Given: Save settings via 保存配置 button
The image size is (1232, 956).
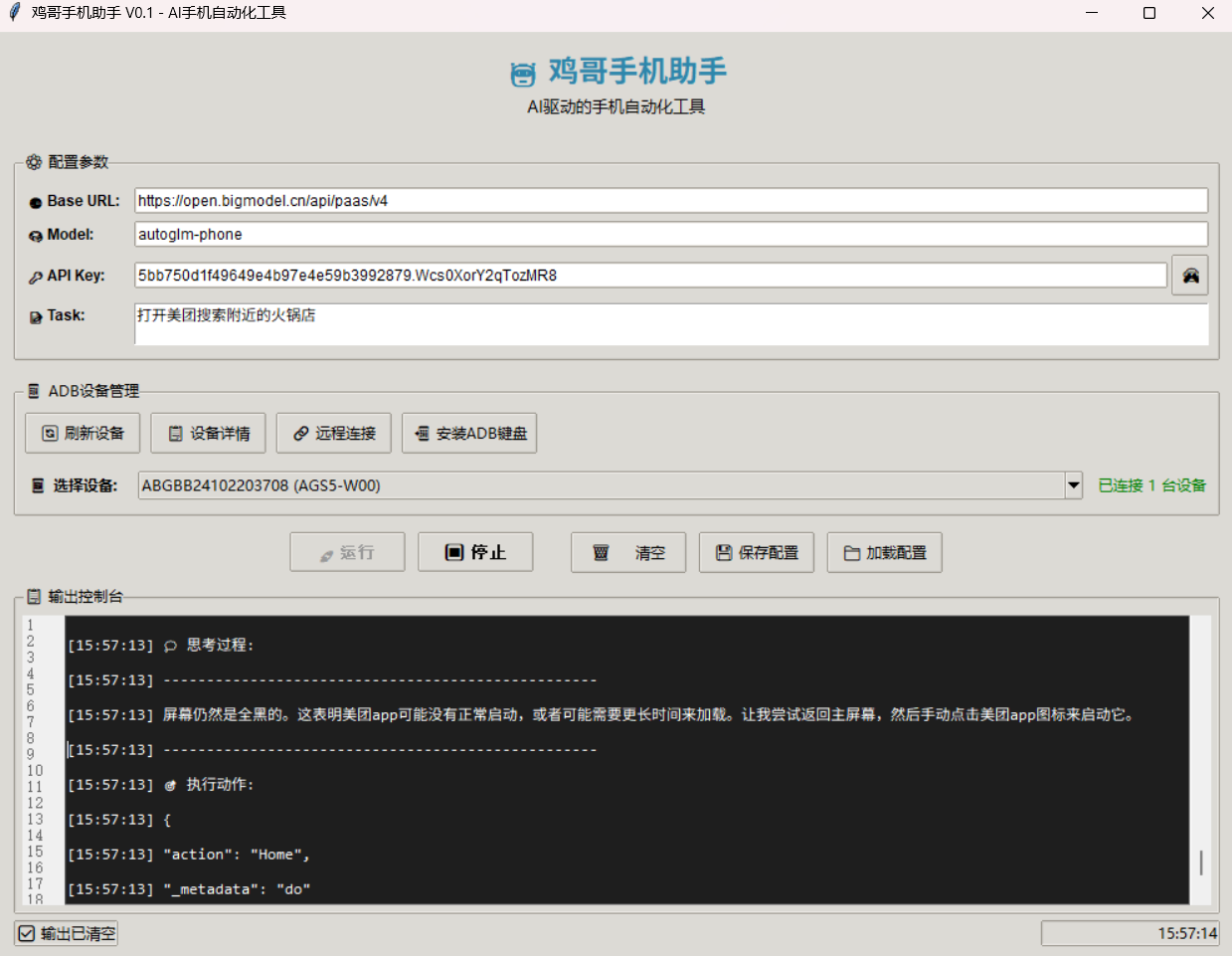Looking at the screenshot, I should (757, 552).
